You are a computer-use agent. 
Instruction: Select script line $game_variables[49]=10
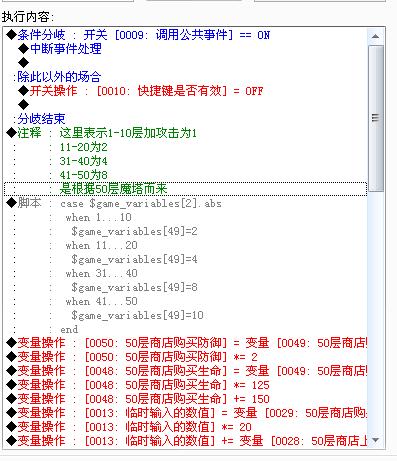pyautogui.click(x=186, y=315)
